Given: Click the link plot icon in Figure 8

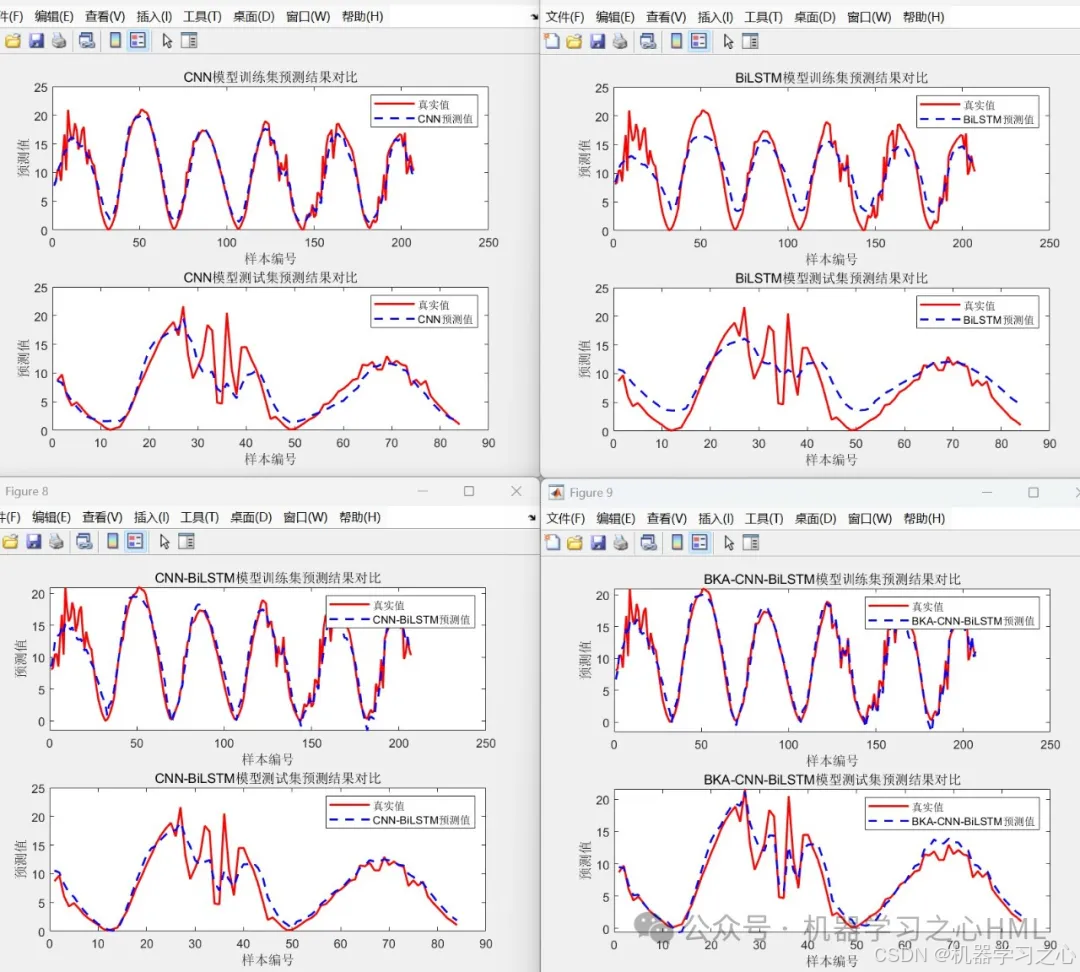Looking at the screenshot, I should pyautogui.click(x=86, y=541).
